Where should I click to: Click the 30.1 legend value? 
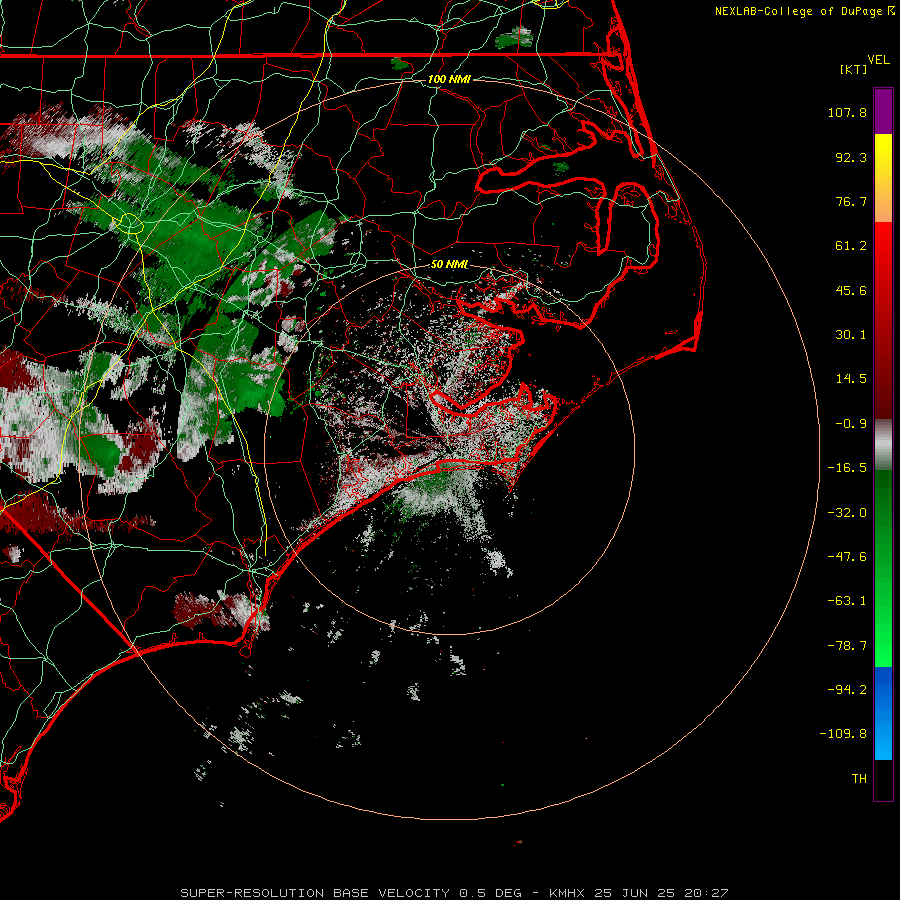[x=851, y=335]
